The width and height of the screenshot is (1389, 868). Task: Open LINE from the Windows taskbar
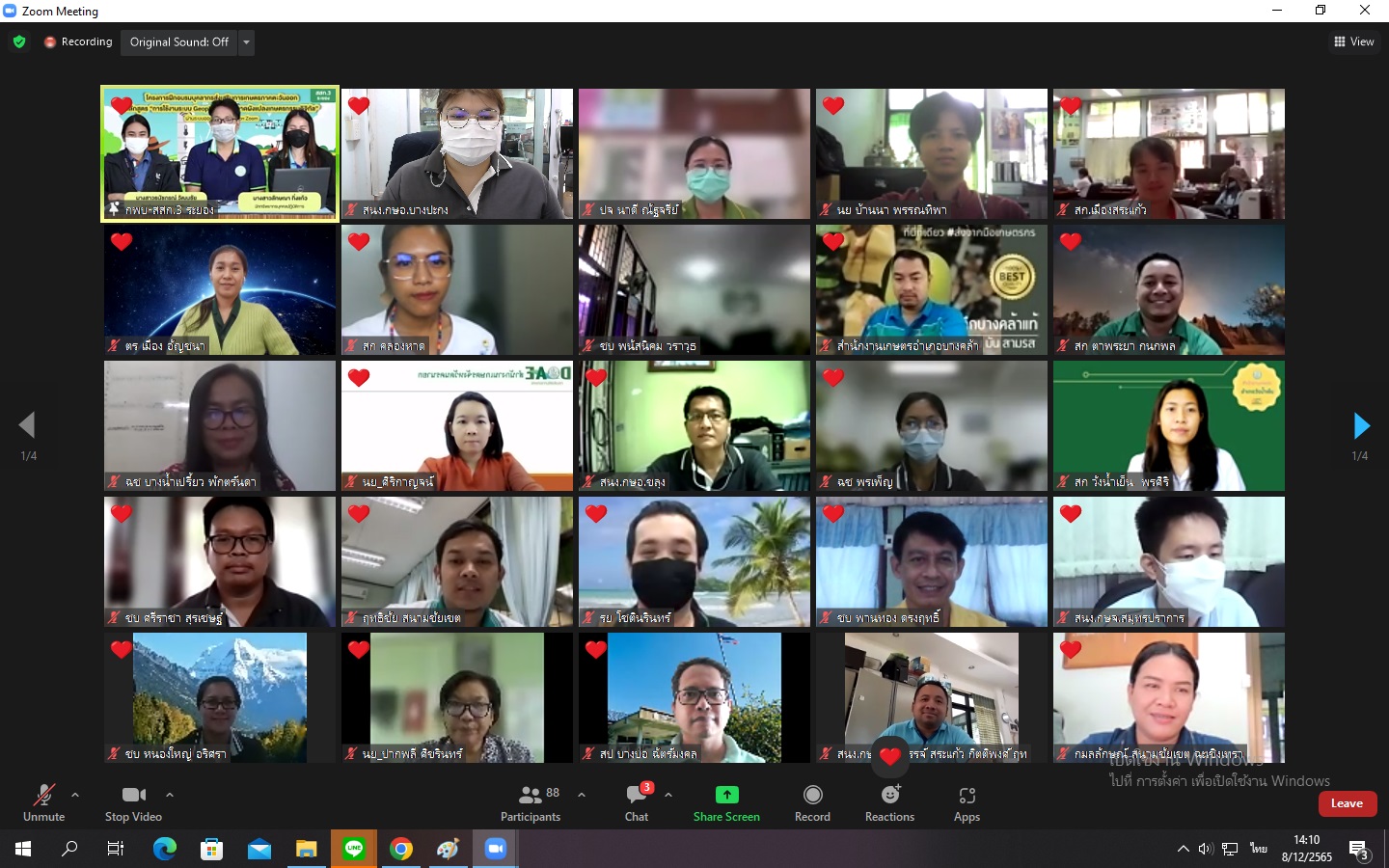pyautogui.click(x=354, y=849)
